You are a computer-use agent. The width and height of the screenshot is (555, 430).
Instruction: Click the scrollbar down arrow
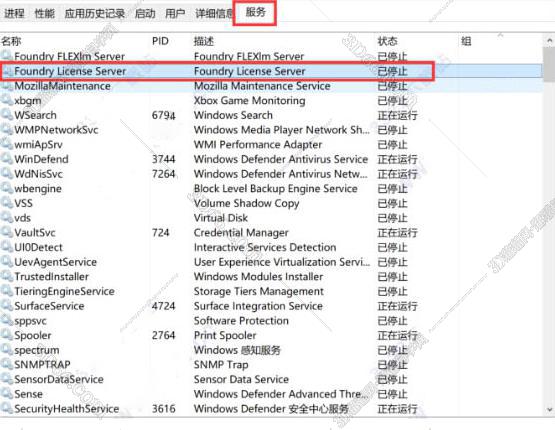[x=550, y=409]
